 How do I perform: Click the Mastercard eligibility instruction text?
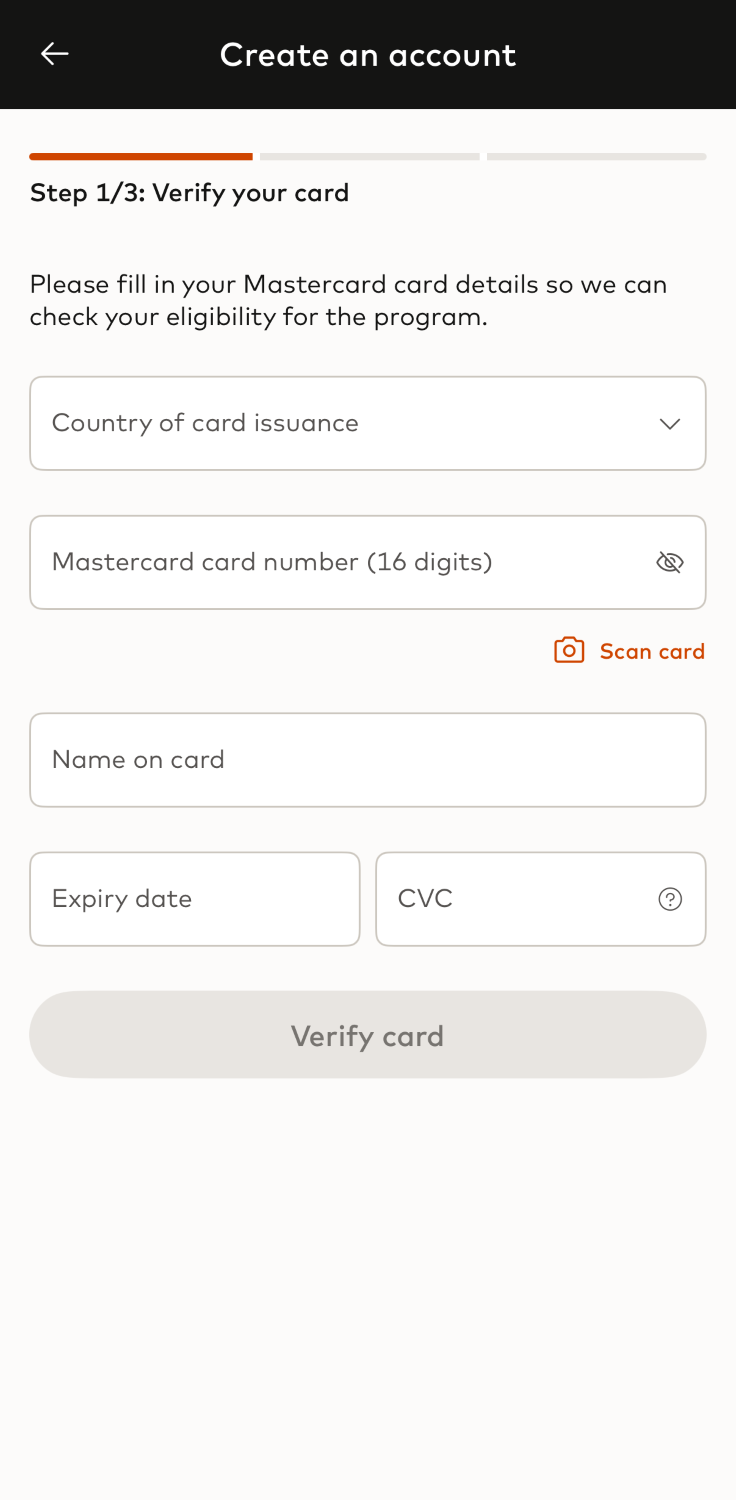348,300
